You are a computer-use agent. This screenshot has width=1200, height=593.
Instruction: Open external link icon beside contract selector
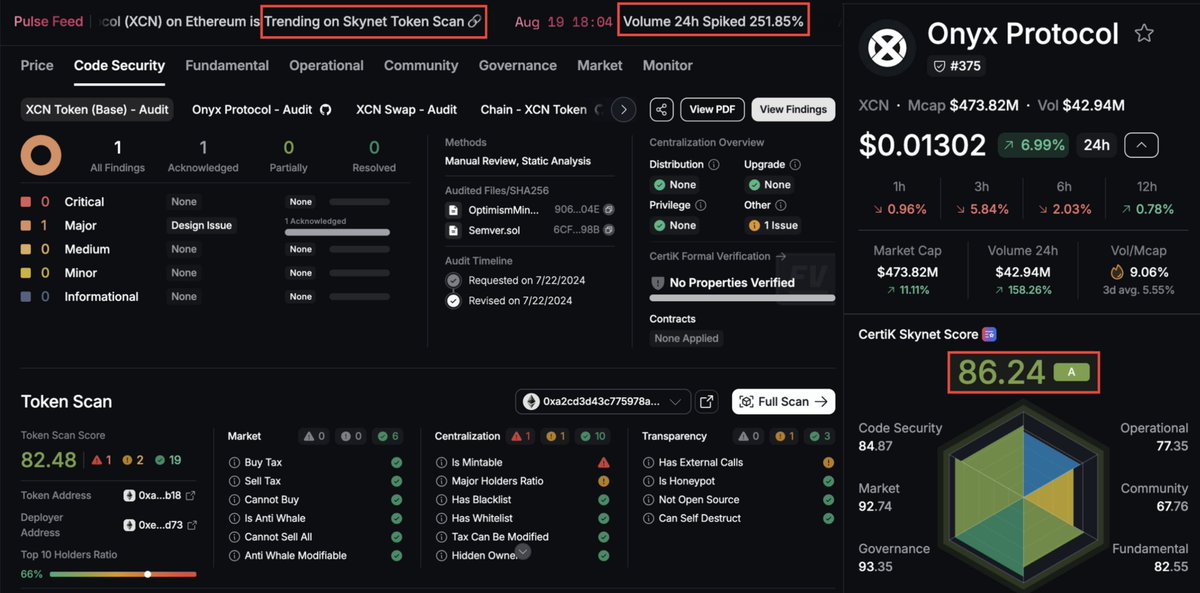[707, 401]
